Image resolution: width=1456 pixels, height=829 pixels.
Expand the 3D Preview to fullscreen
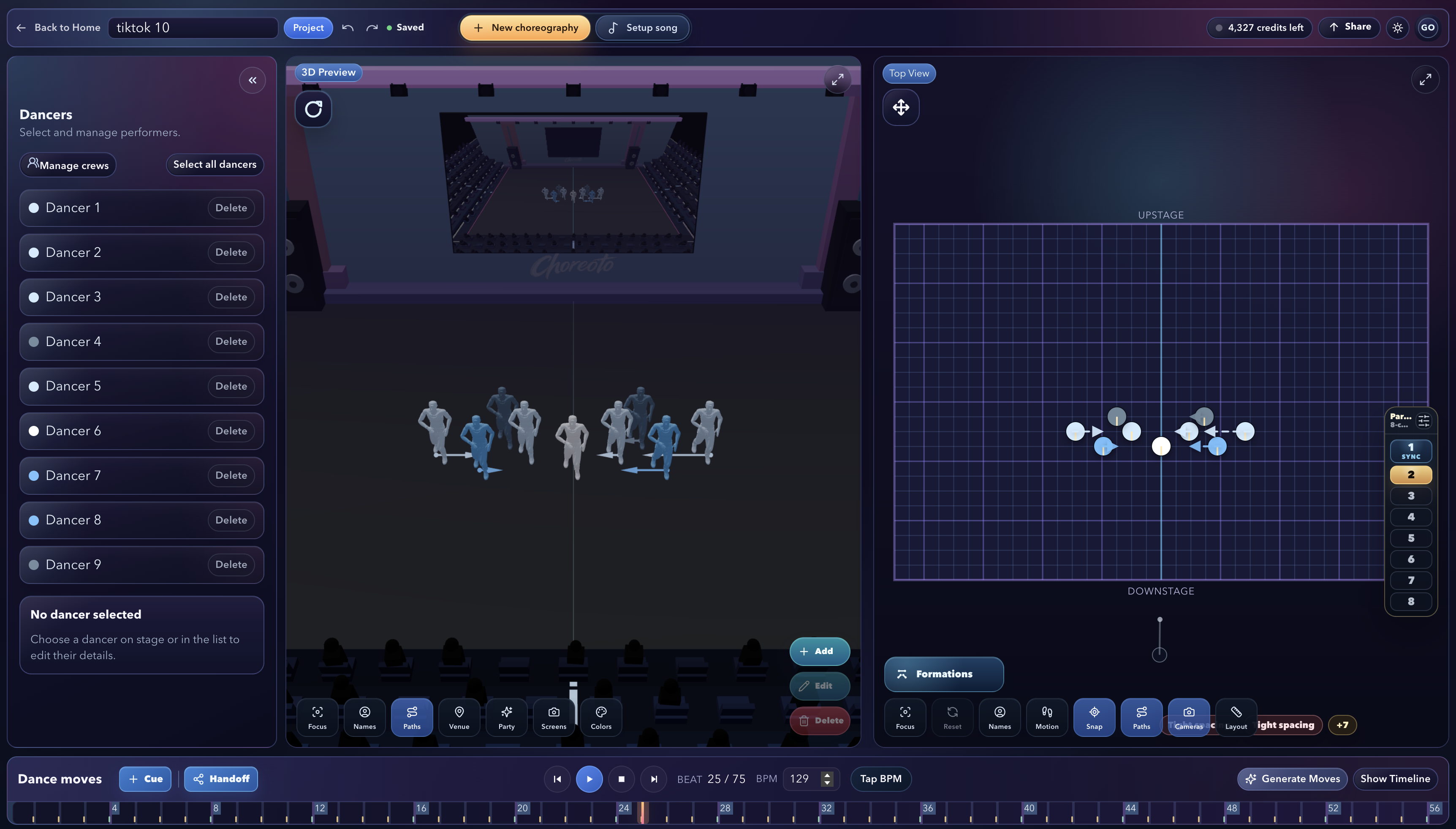pyautogui.click(x=837, y=80)
